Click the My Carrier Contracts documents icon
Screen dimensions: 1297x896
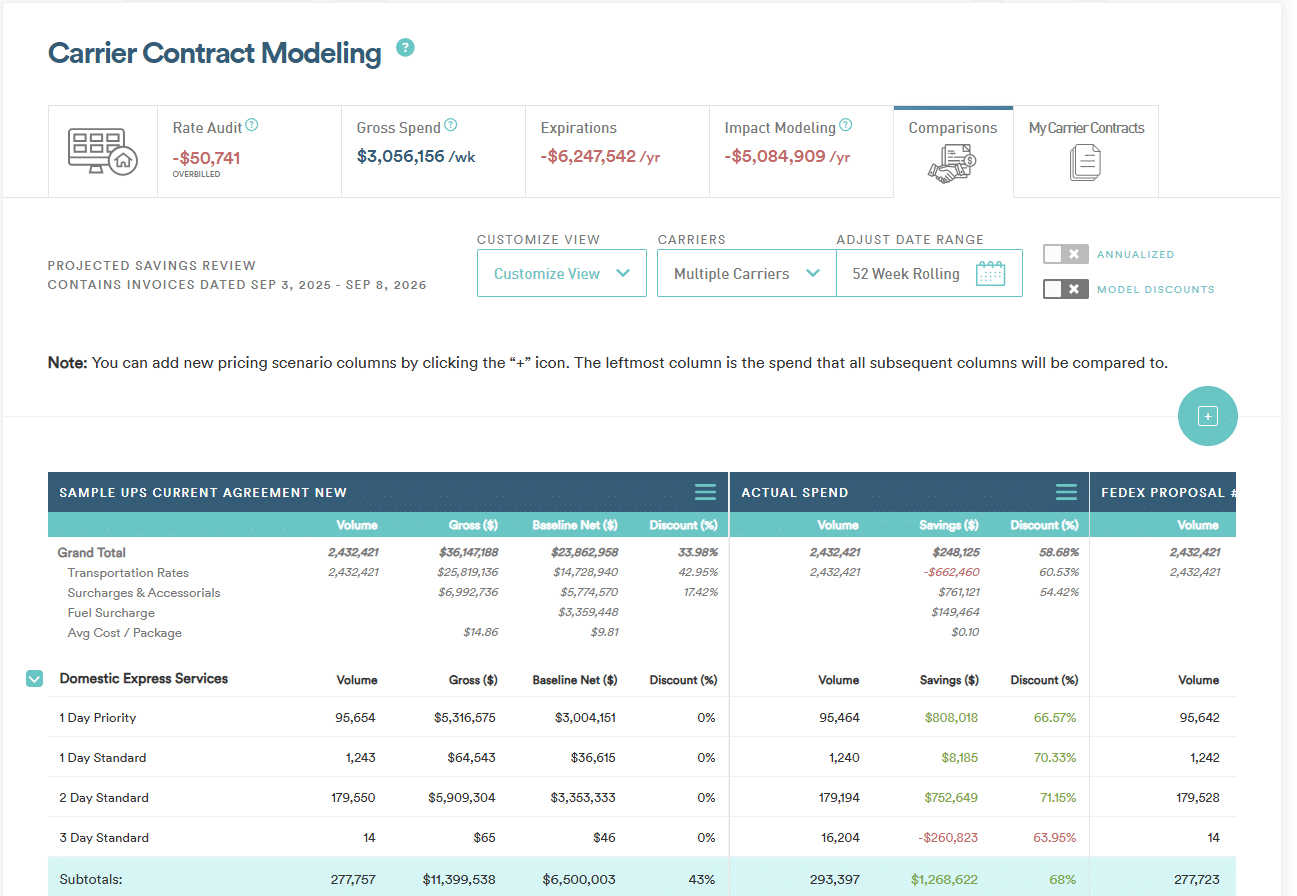[x=1086, y=163]
